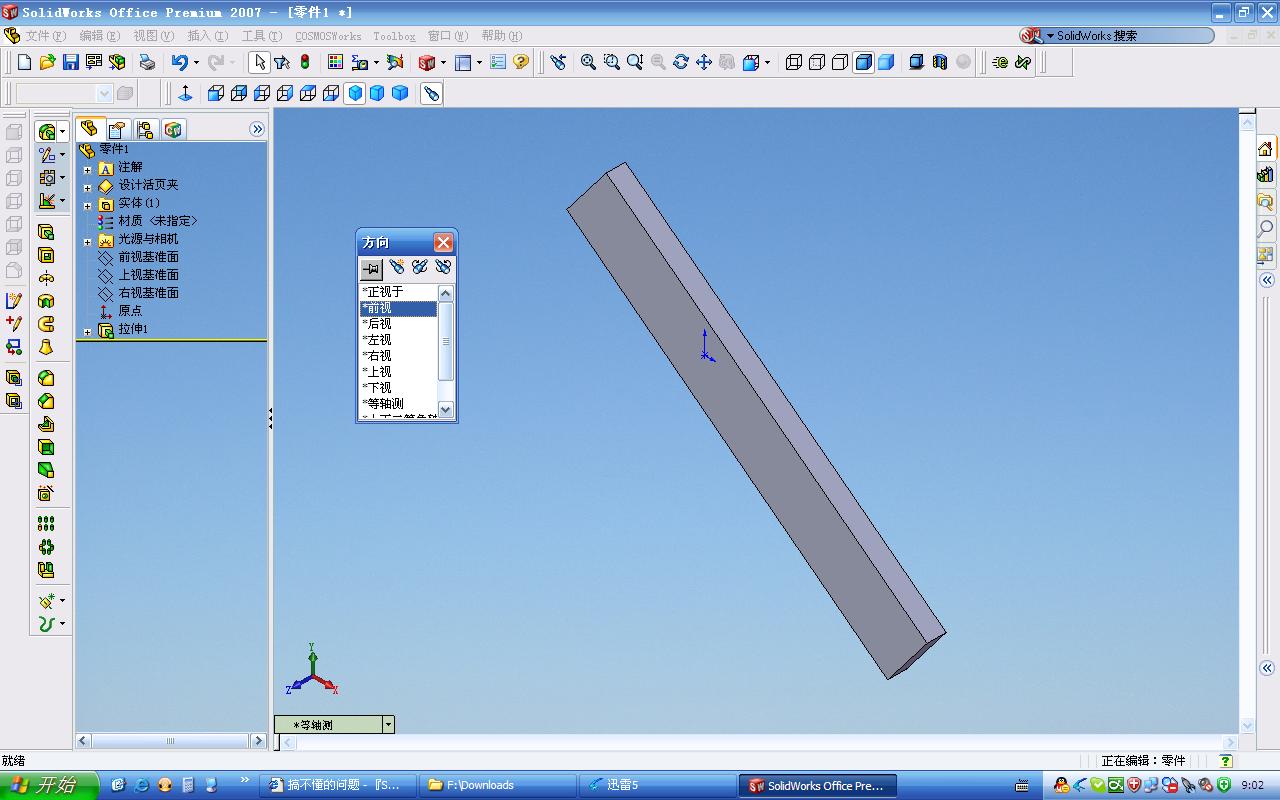
Task: Create a new document from the toolbar
Action: tap(24, 62)
